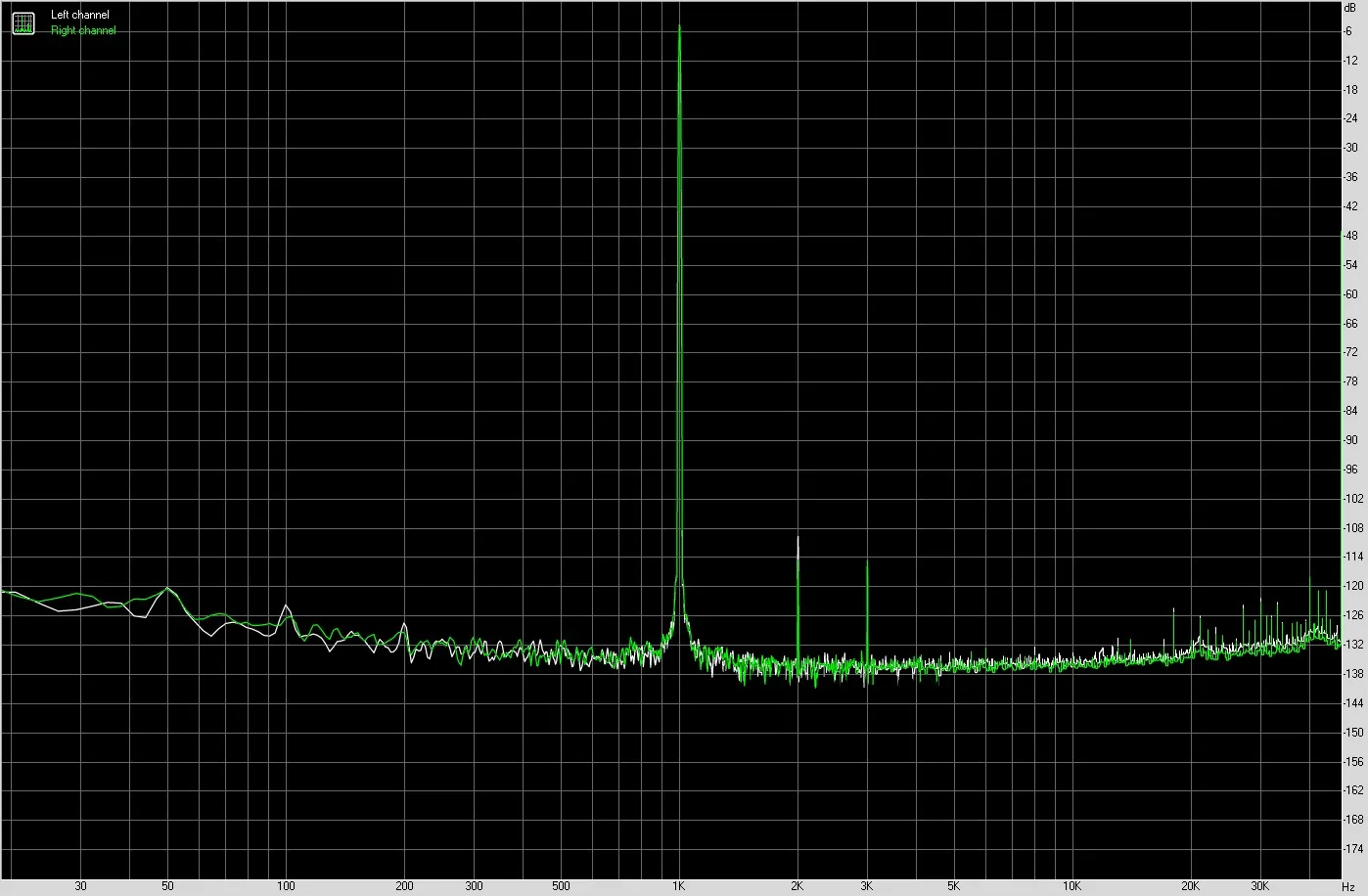Click the -90 dB axis label
Screen dimensions: 1368x896
(1350, 440)
